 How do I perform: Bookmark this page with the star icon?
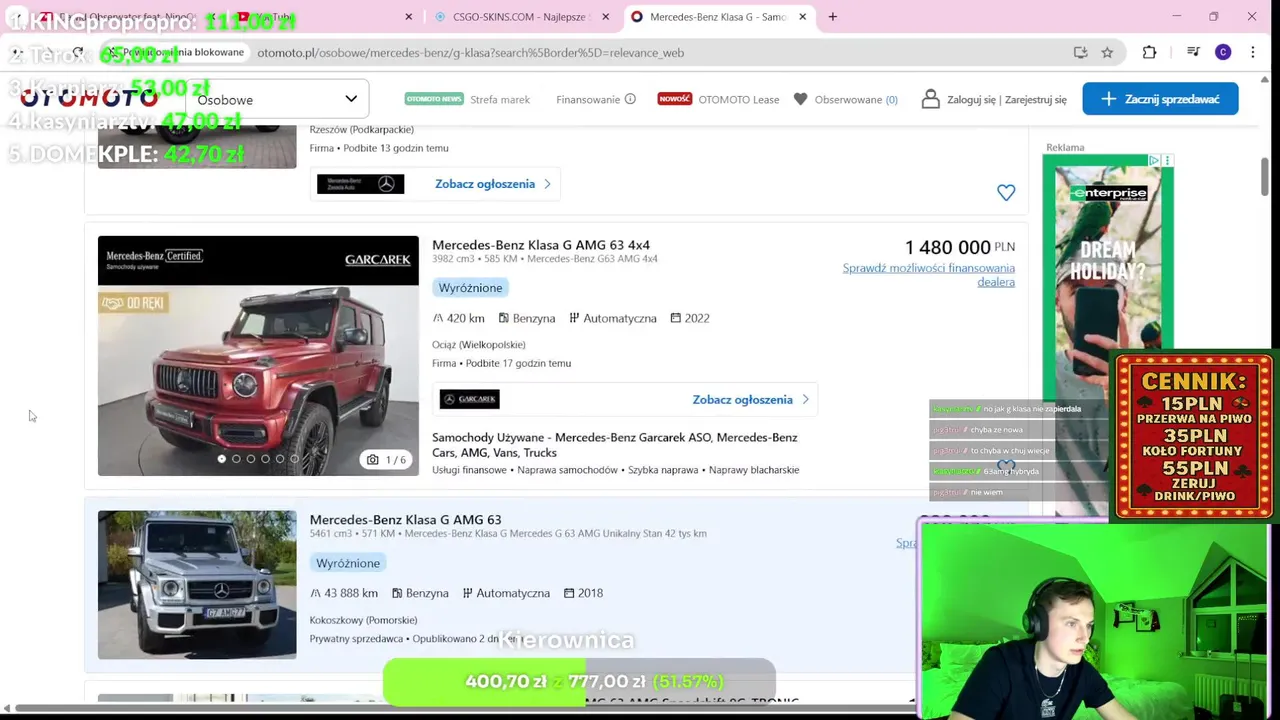pos(1107,52)
